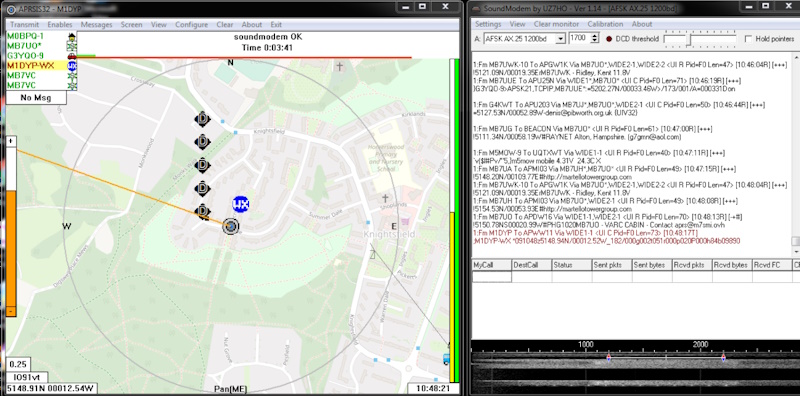Click the digipeater icon beside MB7UO*
This screenshot has width=800, height=396.
[72, 46]
